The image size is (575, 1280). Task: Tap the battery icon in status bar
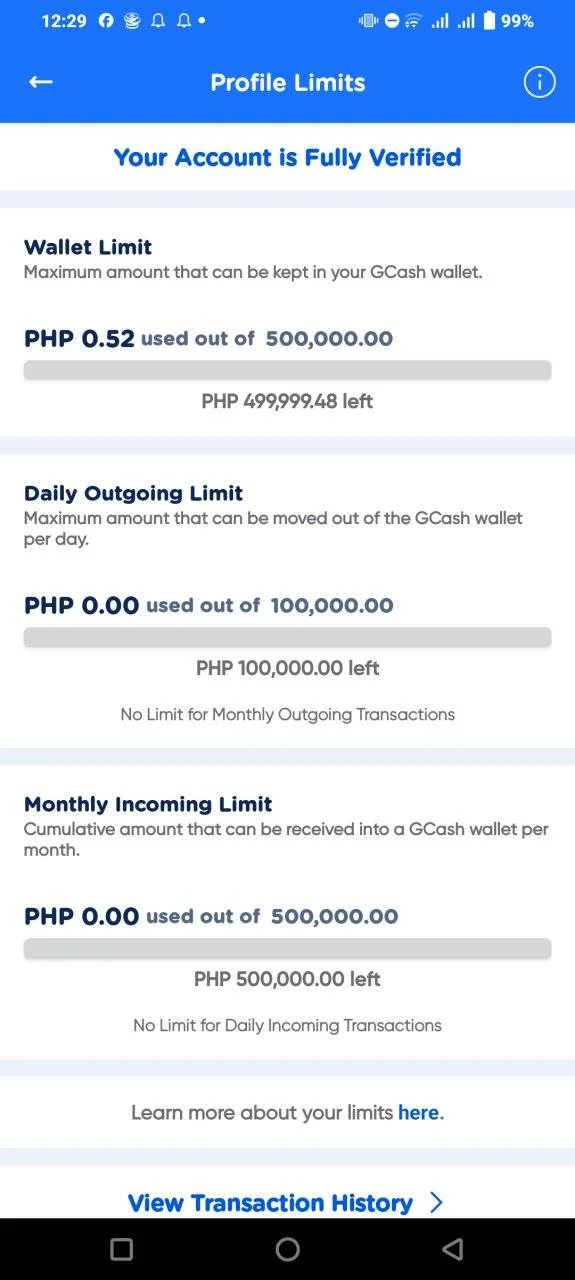coord(489,21)
